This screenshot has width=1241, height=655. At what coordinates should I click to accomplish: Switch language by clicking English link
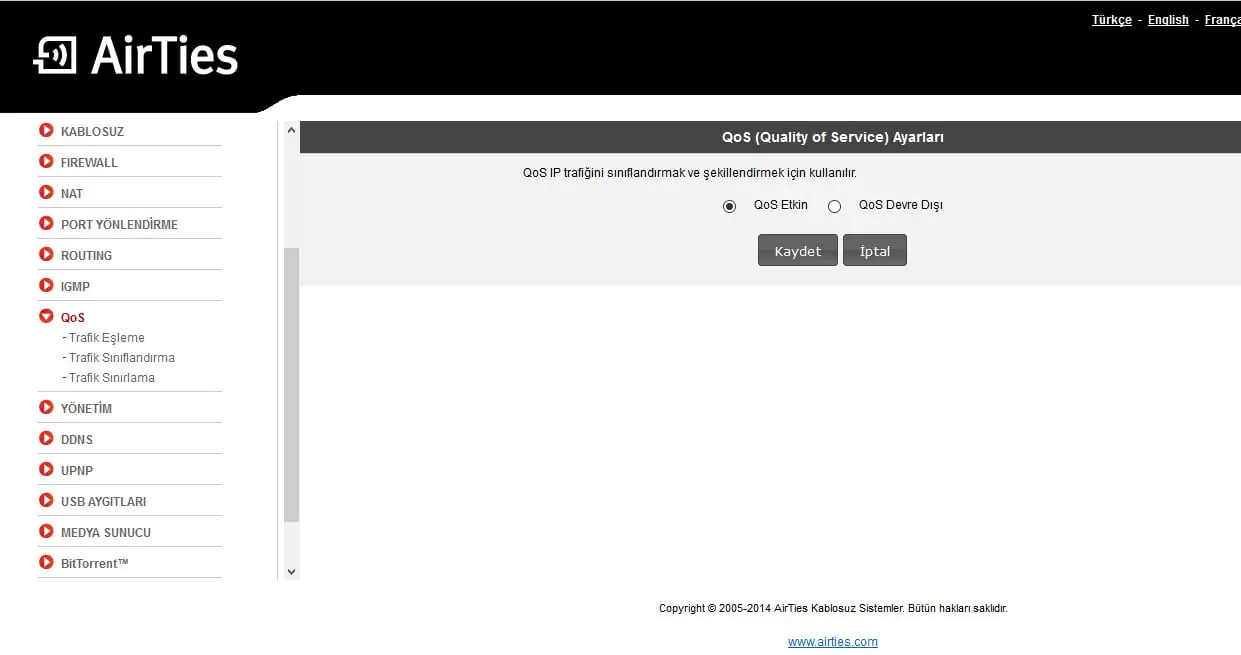tap(1167, 19)
